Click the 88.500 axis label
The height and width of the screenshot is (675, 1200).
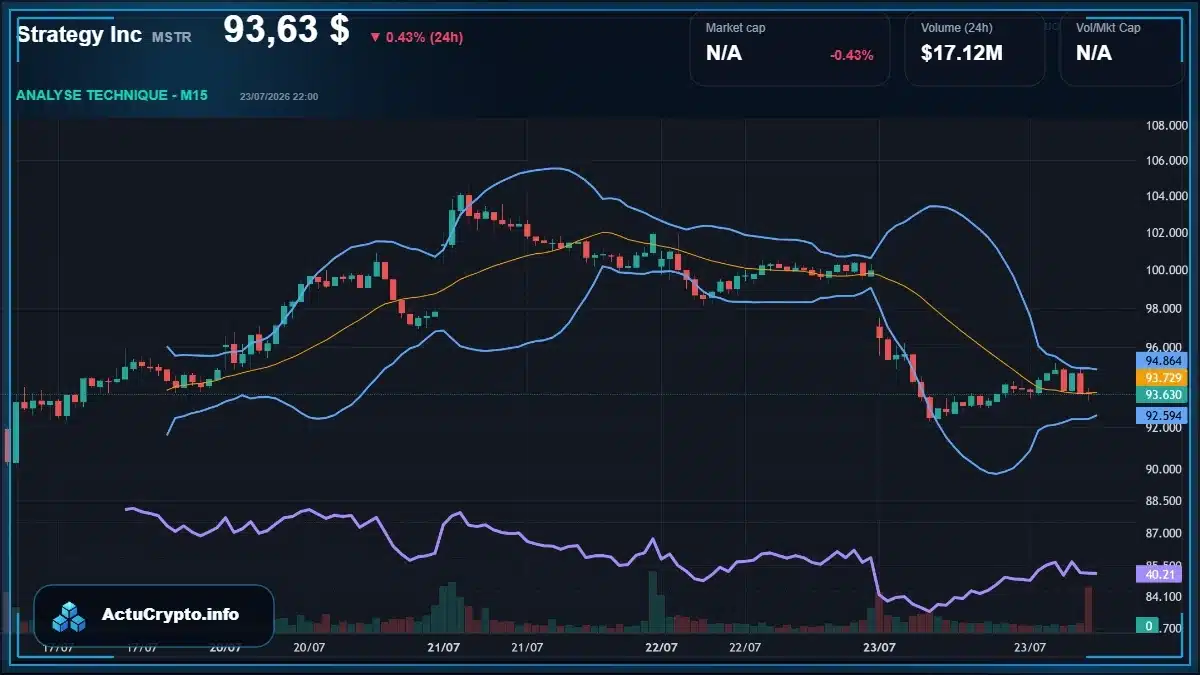(1165, 501)
